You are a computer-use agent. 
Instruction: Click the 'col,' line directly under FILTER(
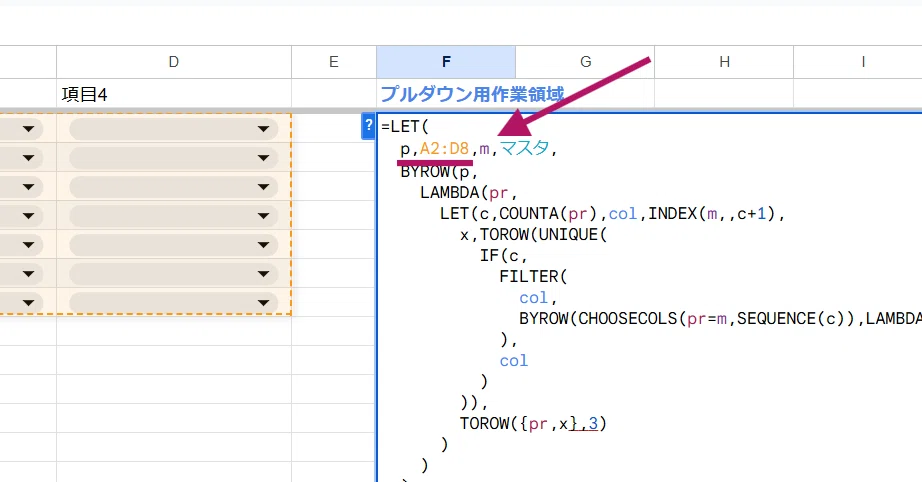(x=538, y=297)
